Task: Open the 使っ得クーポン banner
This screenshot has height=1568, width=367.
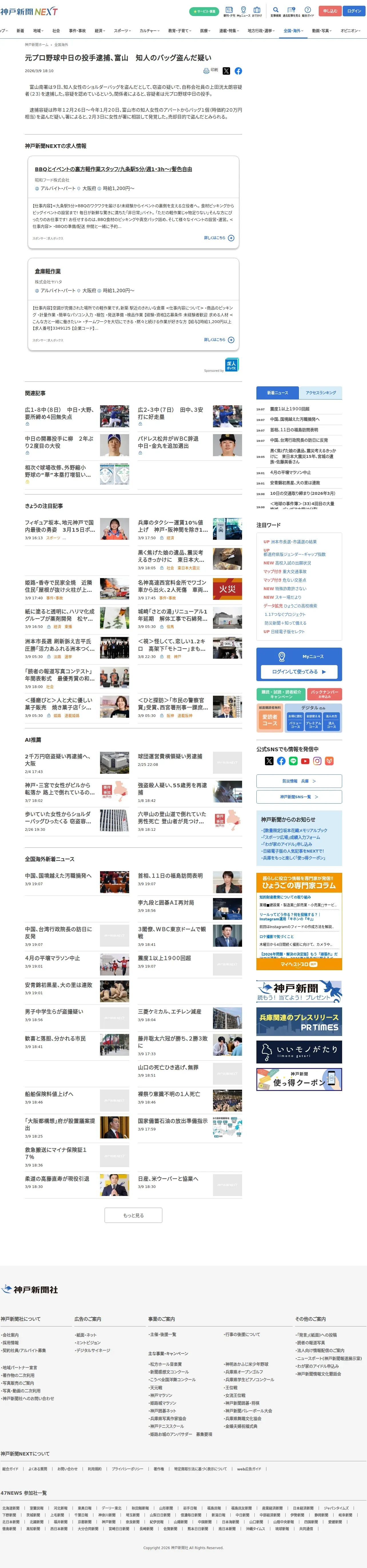Action: (x=299, y=1080)
